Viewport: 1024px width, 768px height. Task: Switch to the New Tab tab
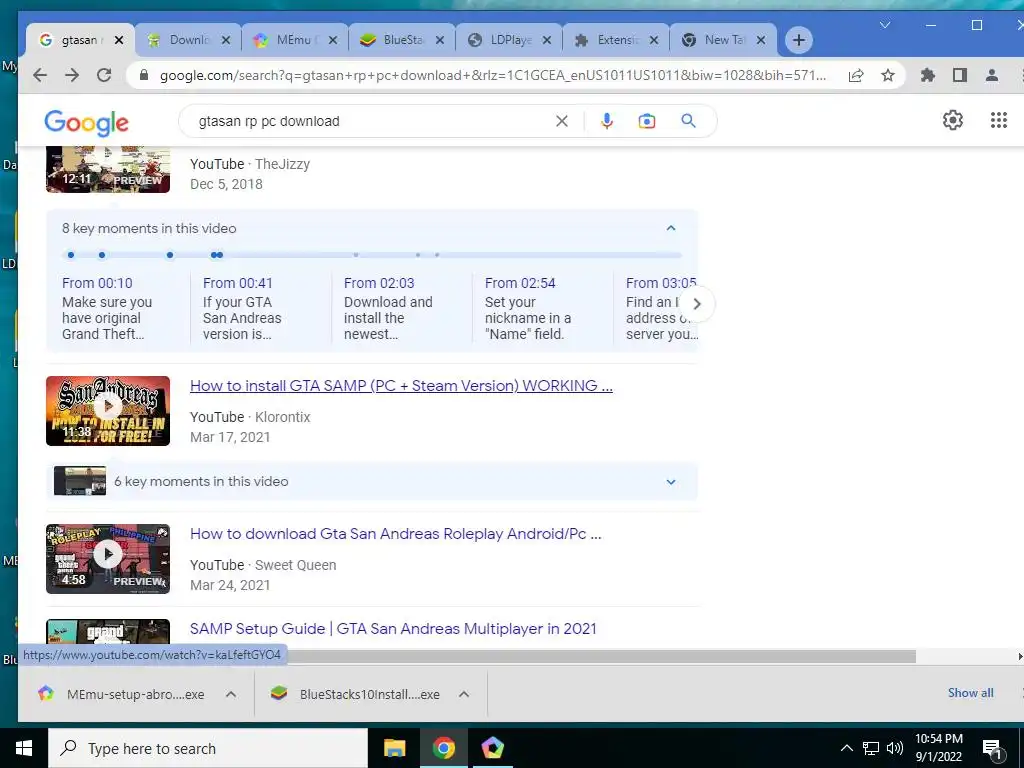(722, 40)
